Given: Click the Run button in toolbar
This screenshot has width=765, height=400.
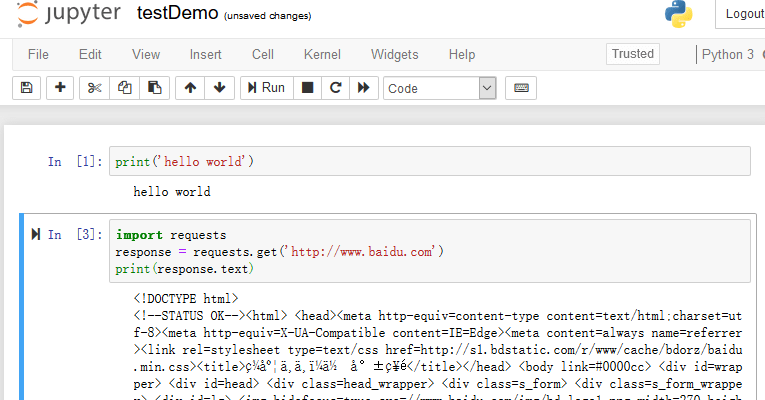Looking at the screenshot, I should click(267, 88).
